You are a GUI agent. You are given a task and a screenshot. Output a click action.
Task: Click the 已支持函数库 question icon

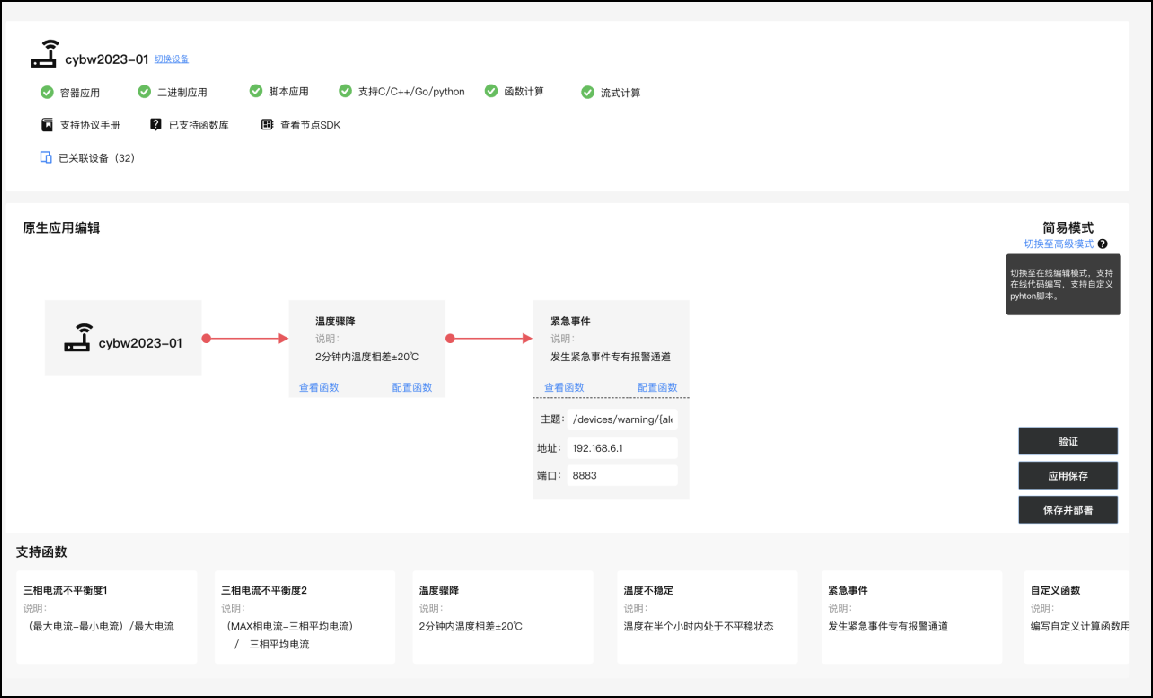(155, 124)
